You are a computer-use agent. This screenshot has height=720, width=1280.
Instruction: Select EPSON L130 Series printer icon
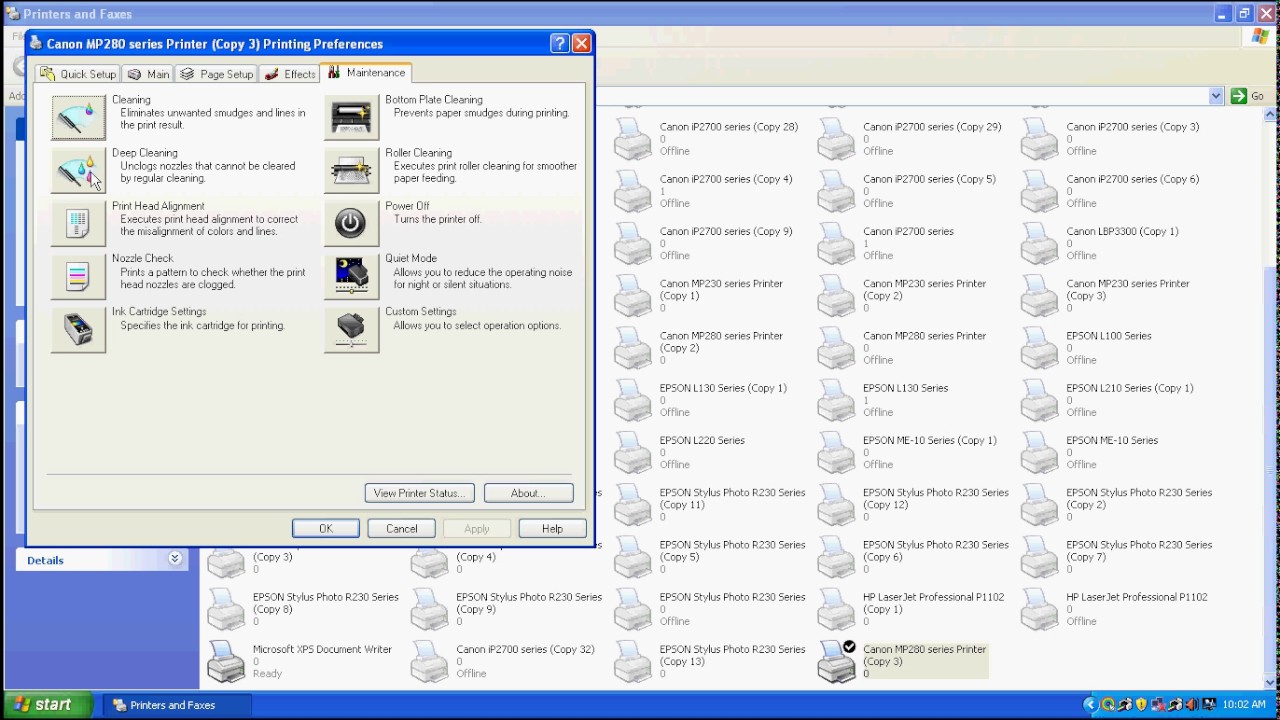[837, 400]
